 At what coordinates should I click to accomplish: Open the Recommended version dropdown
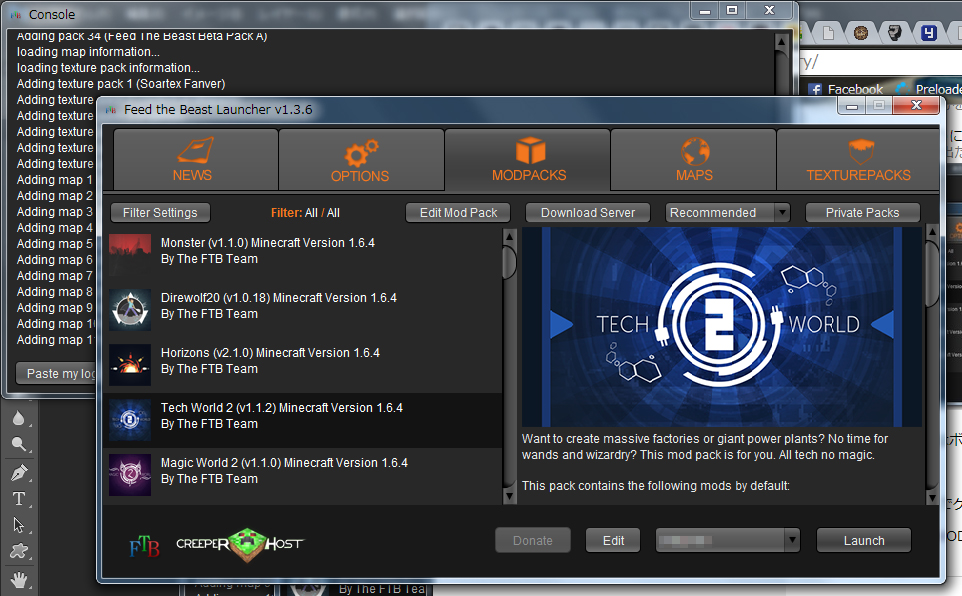[x=728, y=213]
